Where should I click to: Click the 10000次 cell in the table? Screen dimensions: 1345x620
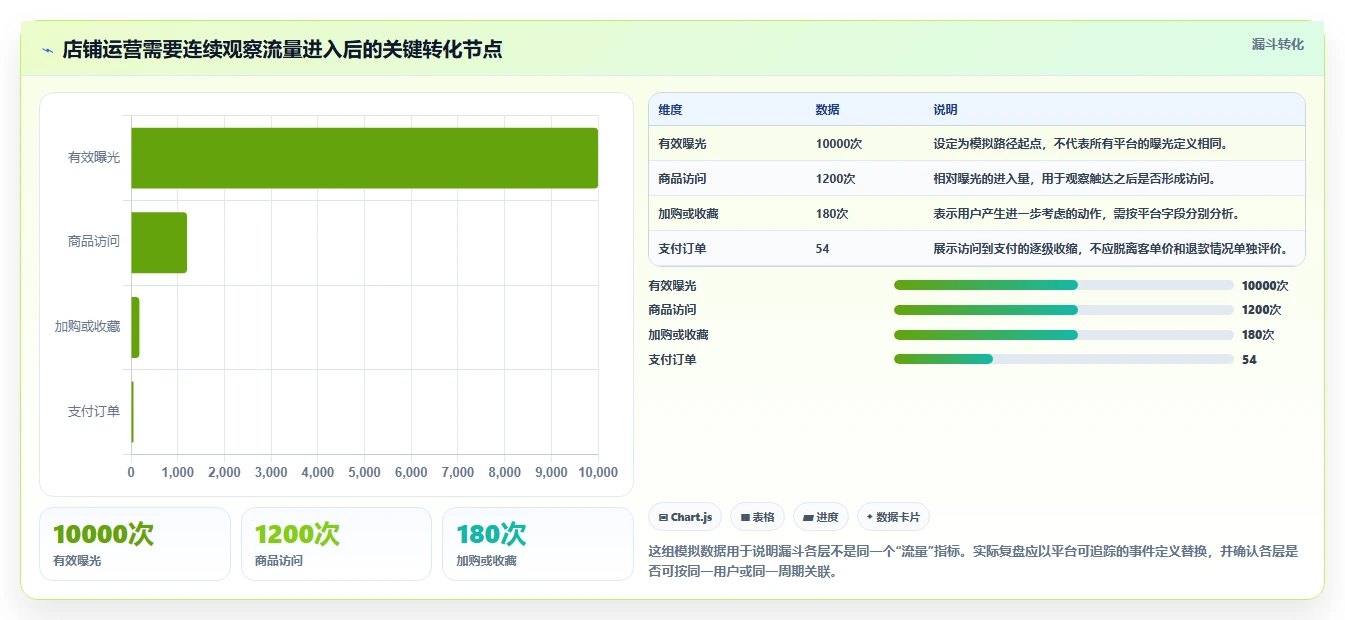tap(839, 144)
